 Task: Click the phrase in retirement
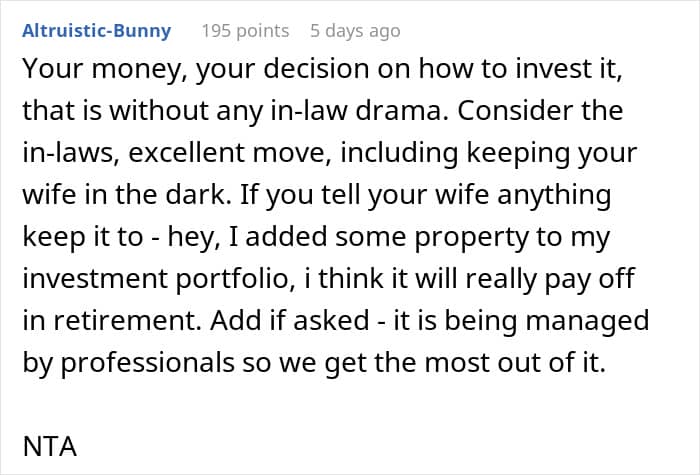(x=112, y=321)
